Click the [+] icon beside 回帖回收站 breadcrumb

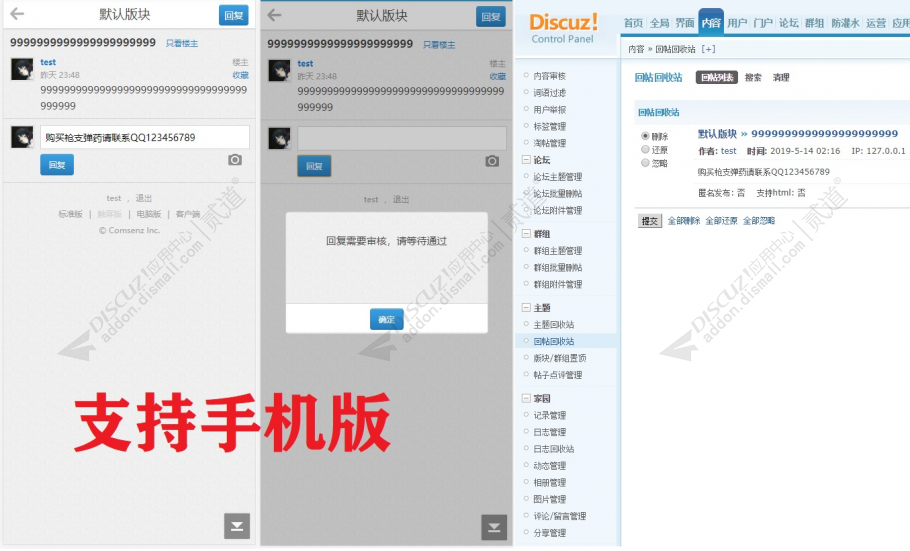(709, 49)
